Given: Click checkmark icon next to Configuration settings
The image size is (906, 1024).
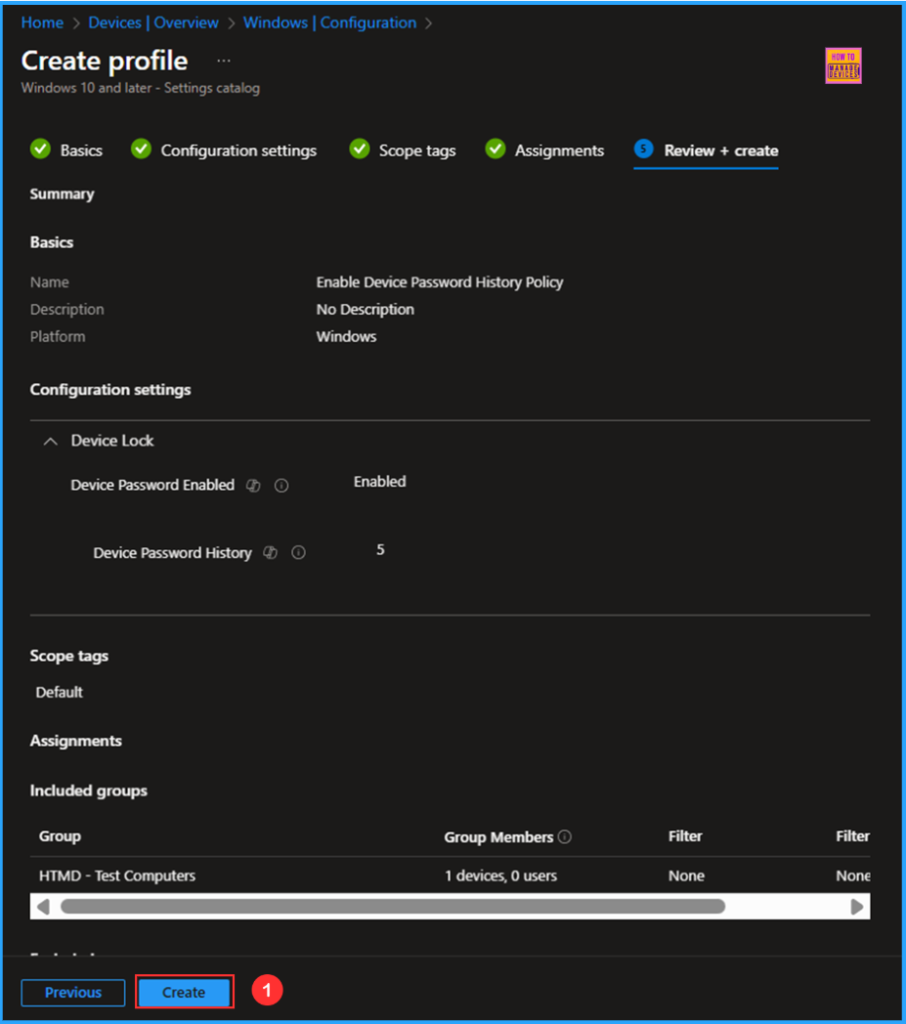Looking at the screenshot, I should (141, 149).
